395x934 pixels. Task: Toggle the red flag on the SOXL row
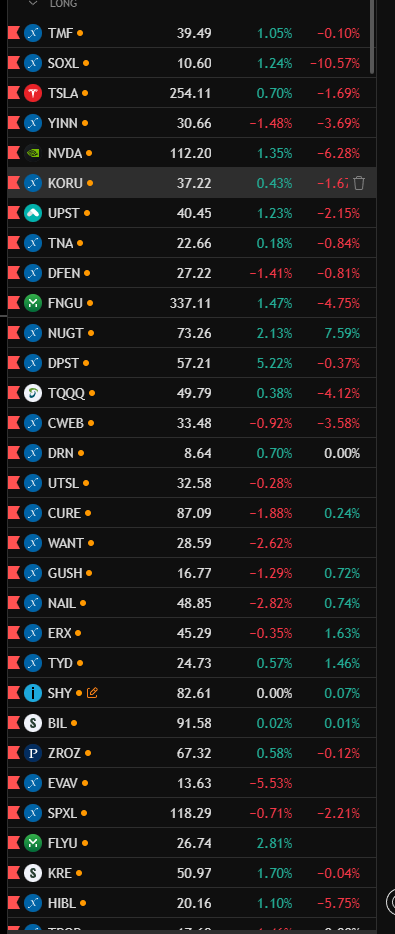(14, 63)
